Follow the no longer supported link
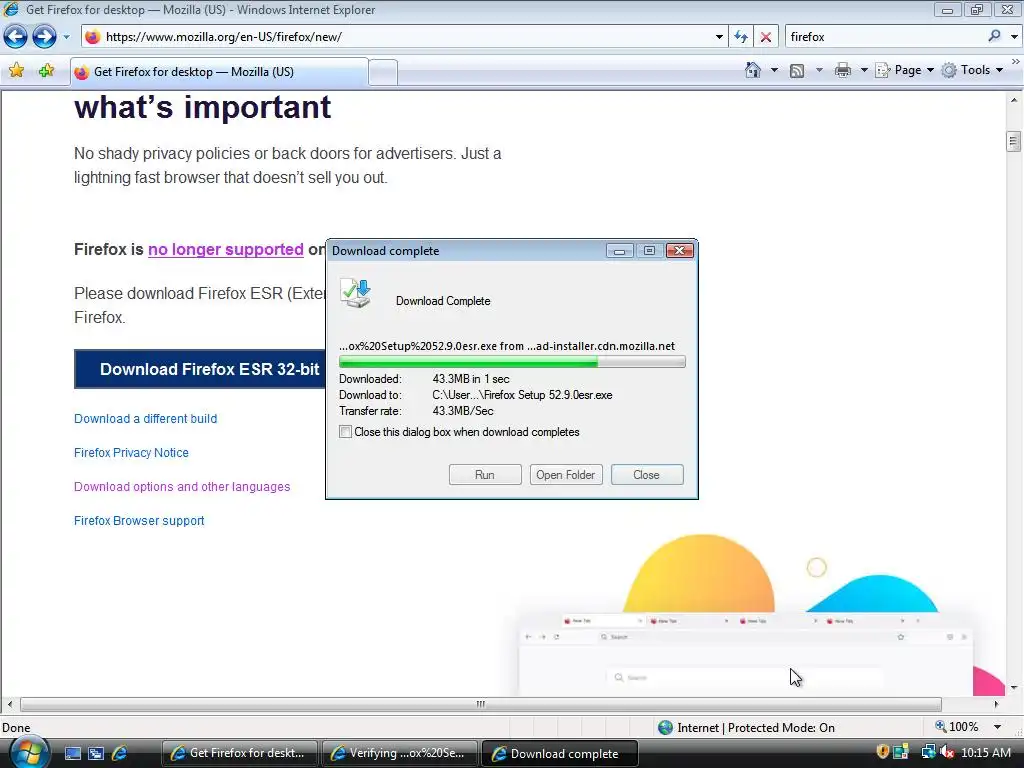The image size is (1024, 768). pos(225,249)
